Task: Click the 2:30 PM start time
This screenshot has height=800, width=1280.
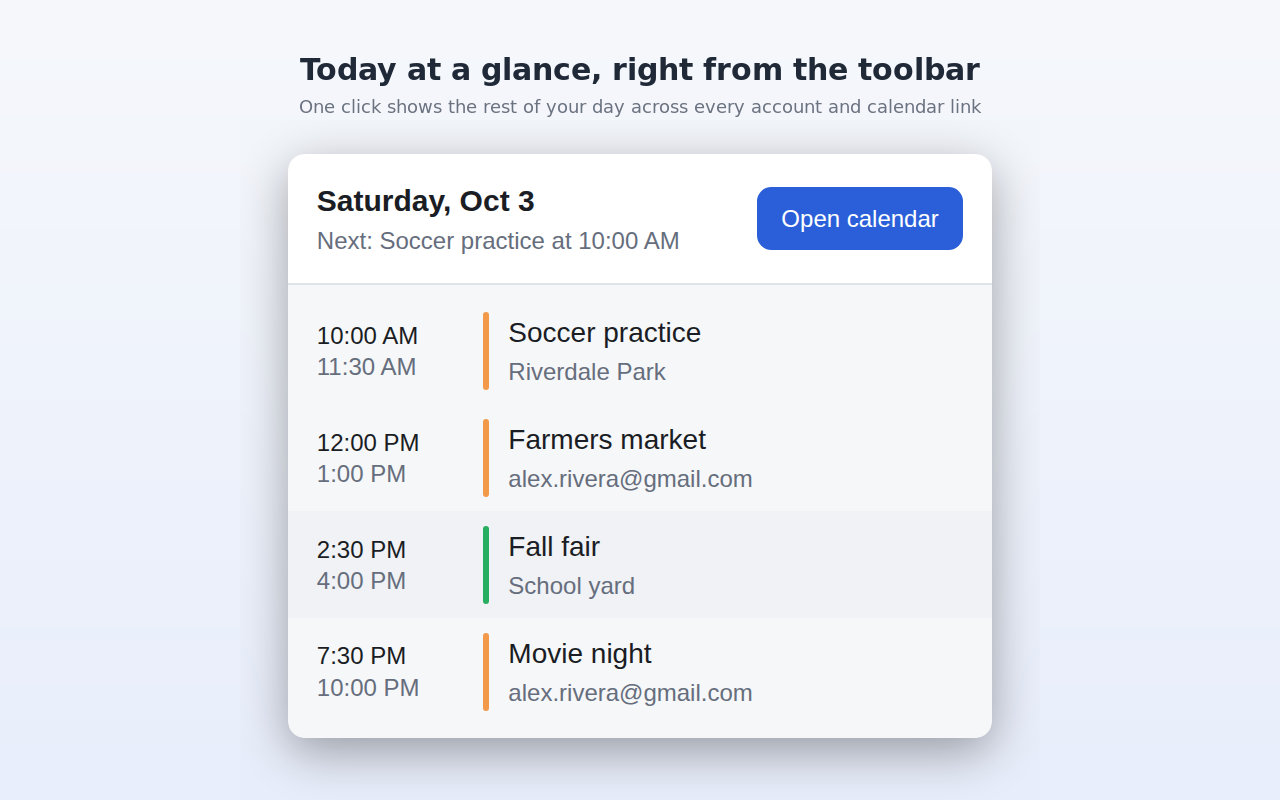Action: 361,550
